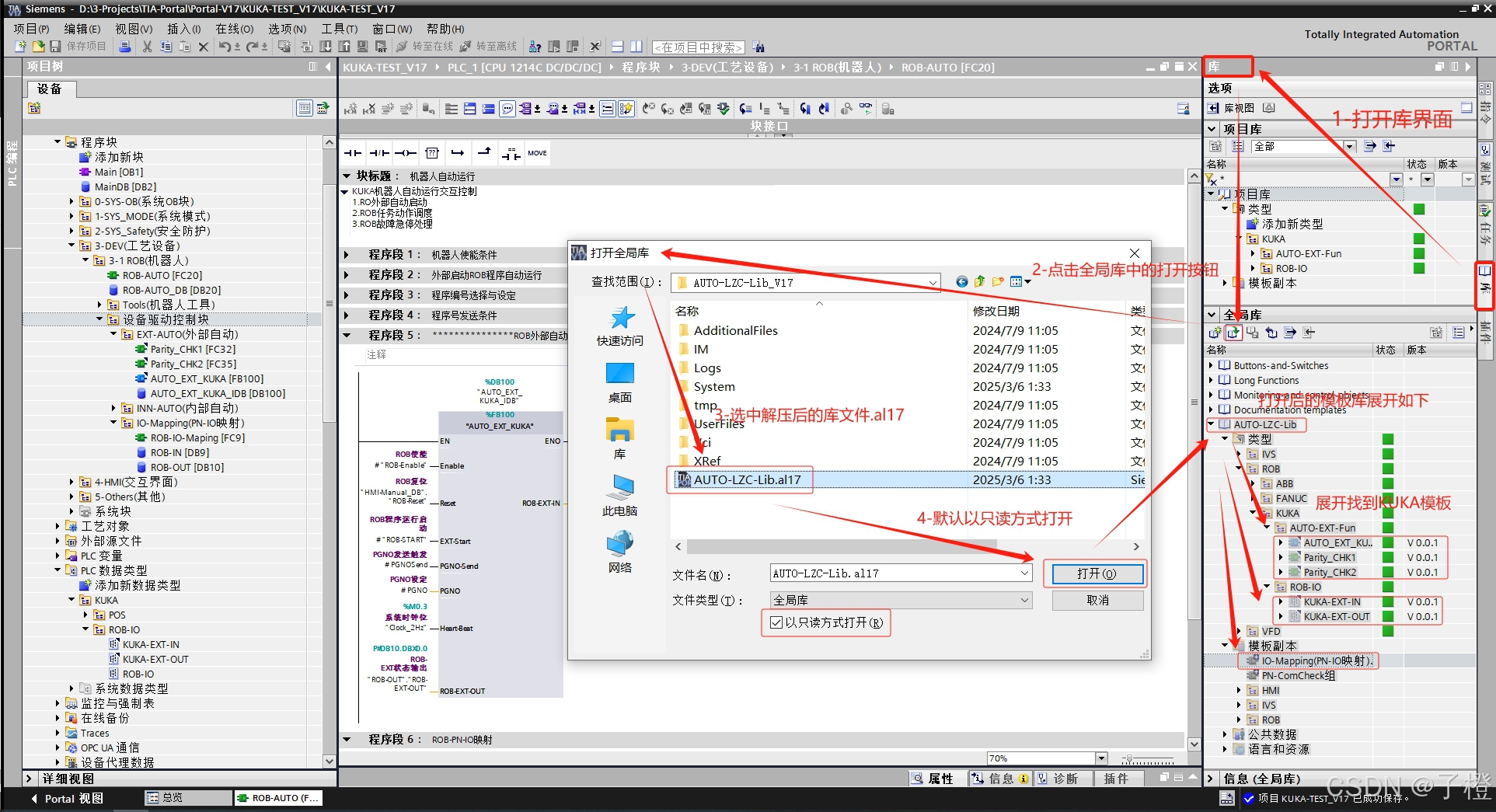The width and height of the screenshot is (1496, 812).
Task: Click 取消 cancel button in dialog
Action: click(1097, 600)
